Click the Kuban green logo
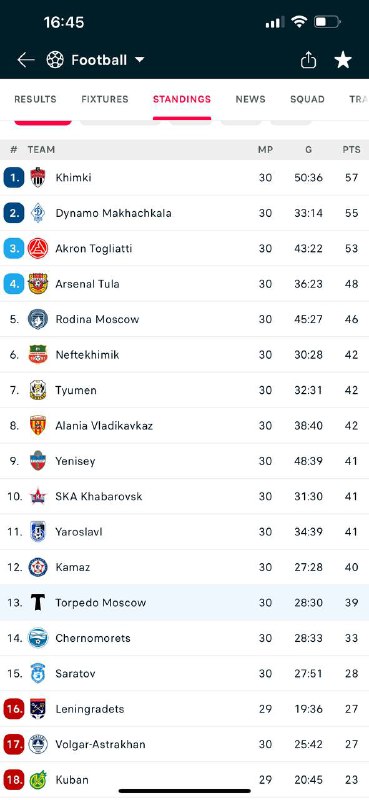 point(38,780)
